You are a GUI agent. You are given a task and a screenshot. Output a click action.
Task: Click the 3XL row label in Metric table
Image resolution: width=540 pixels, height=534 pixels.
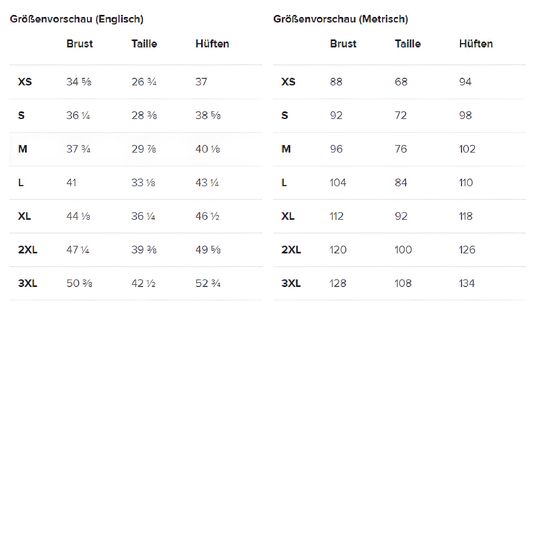coord(291,283)
